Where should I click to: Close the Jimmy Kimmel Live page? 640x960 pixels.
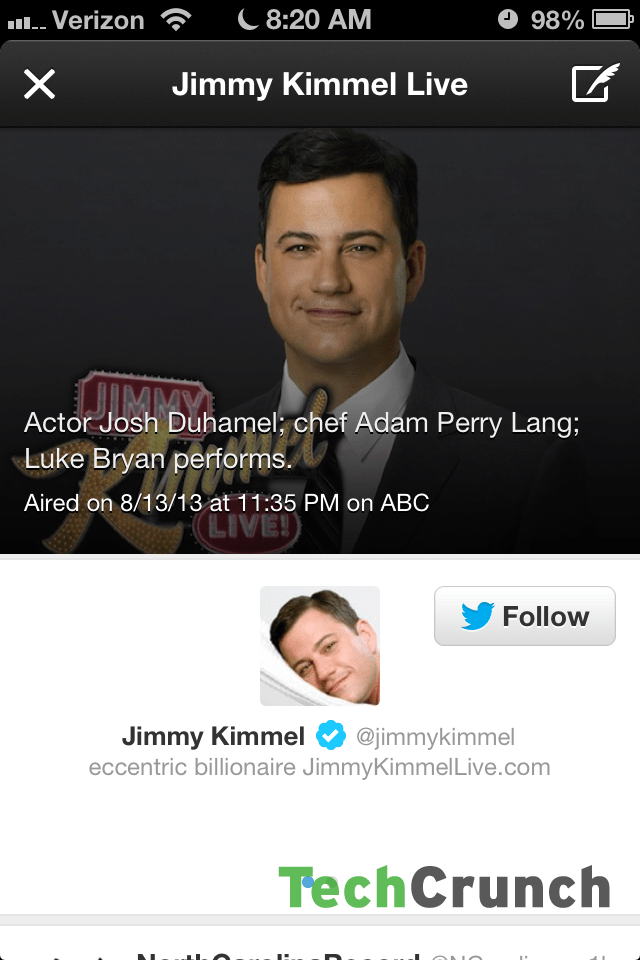(x=39, y=84)
